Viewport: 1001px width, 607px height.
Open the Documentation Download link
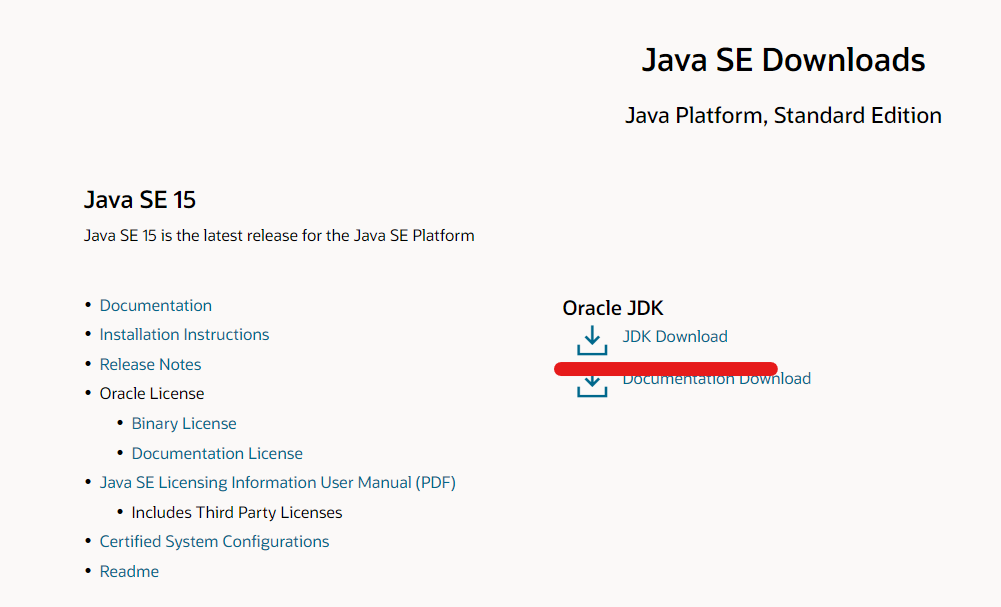716,380
